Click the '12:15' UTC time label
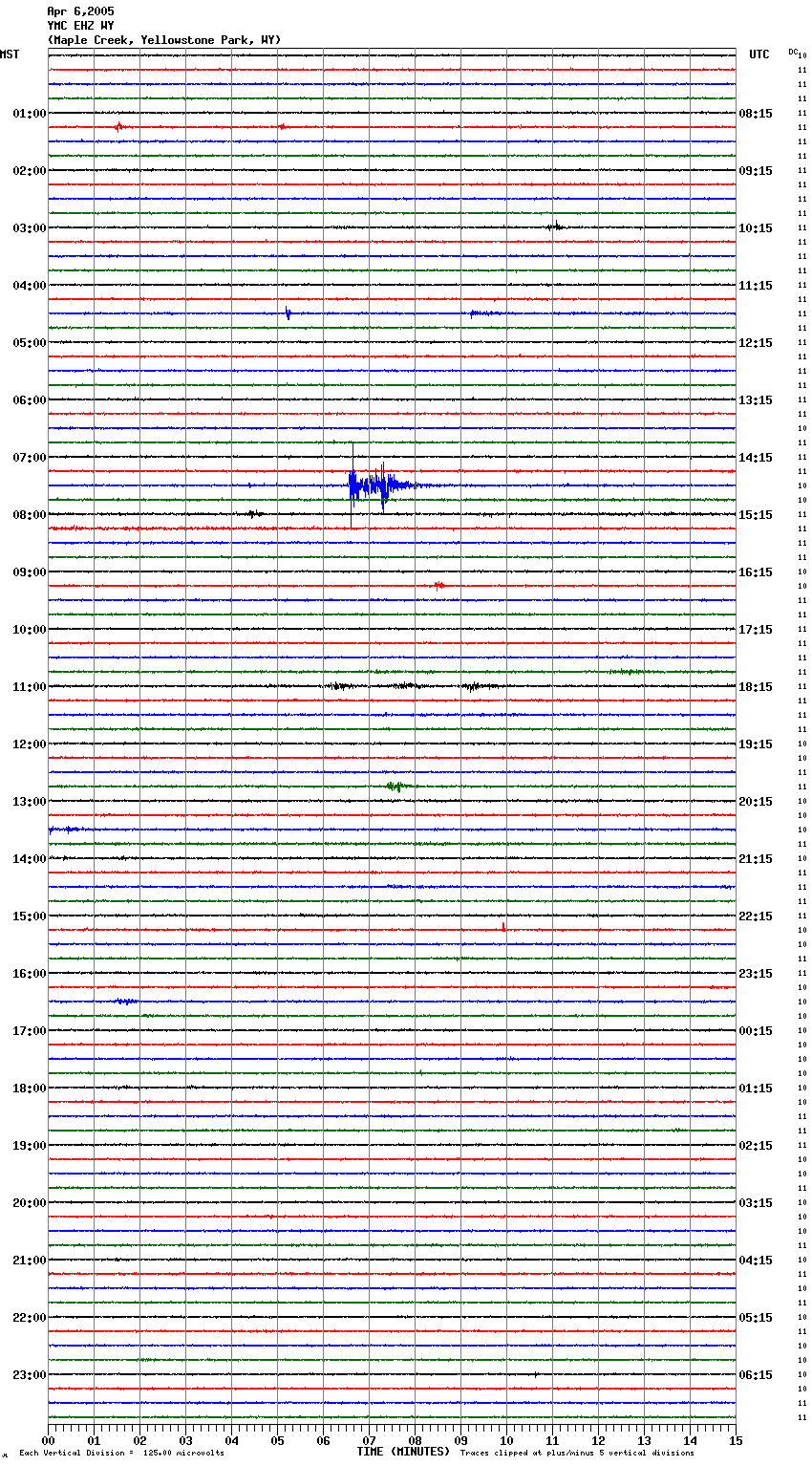 pos(756,343)
